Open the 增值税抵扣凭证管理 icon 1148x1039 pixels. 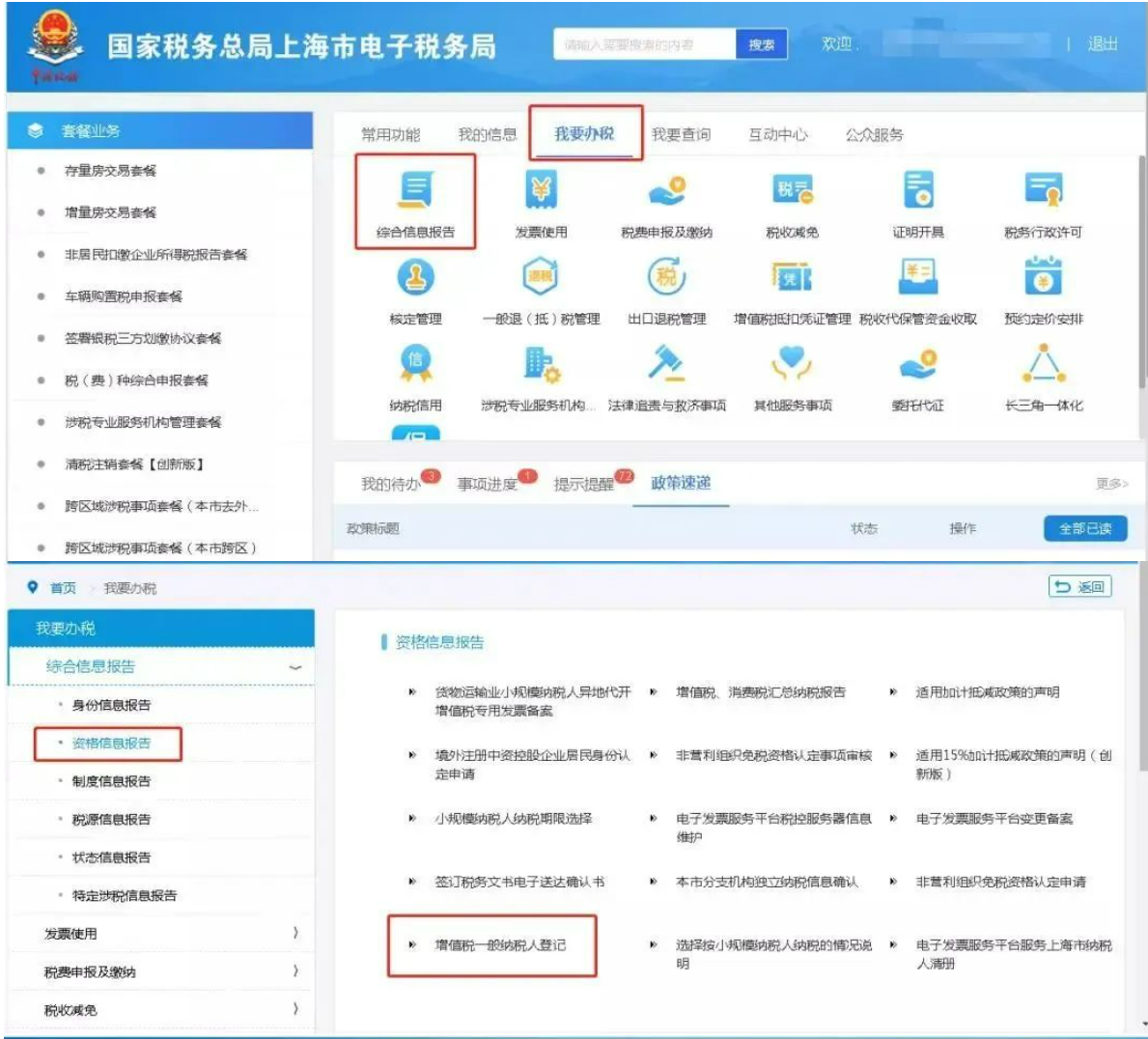click(x=792, y=277)
